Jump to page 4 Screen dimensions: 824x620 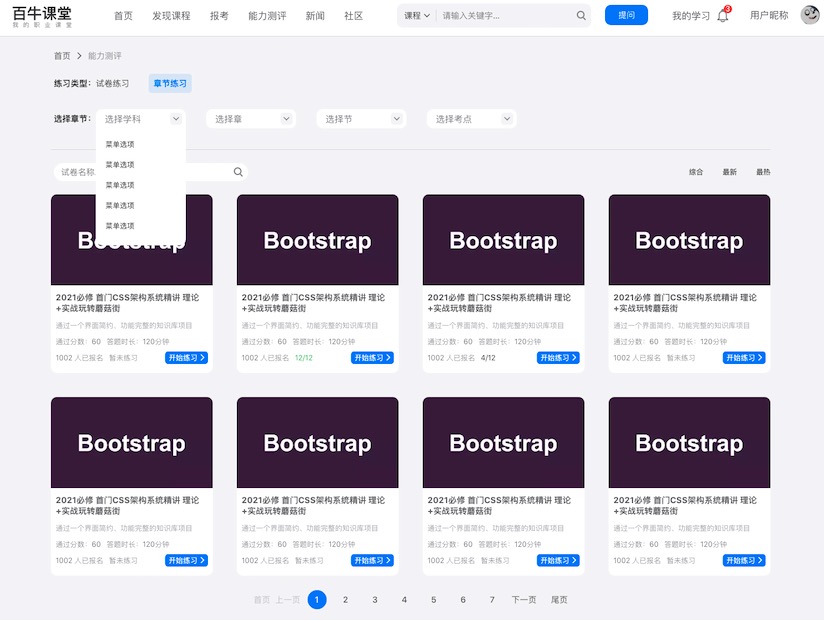pos(404,600)
